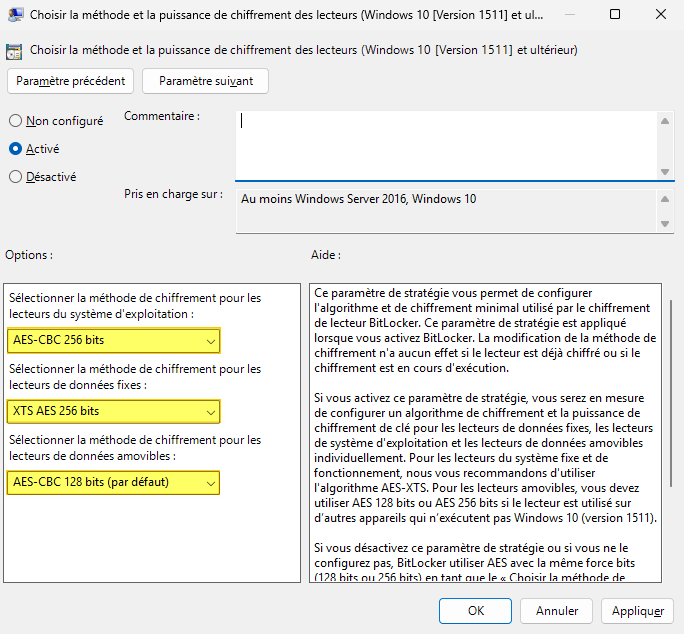Click the Pris en charge sur scroll up arrow

coord(665,199)
